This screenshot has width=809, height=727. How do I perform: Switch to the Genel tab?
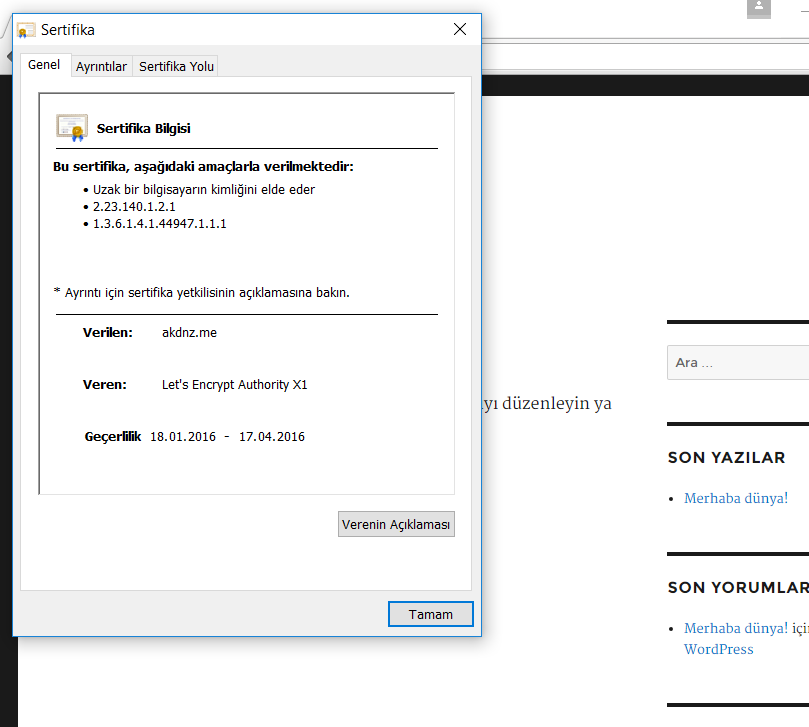pos(45,65)
